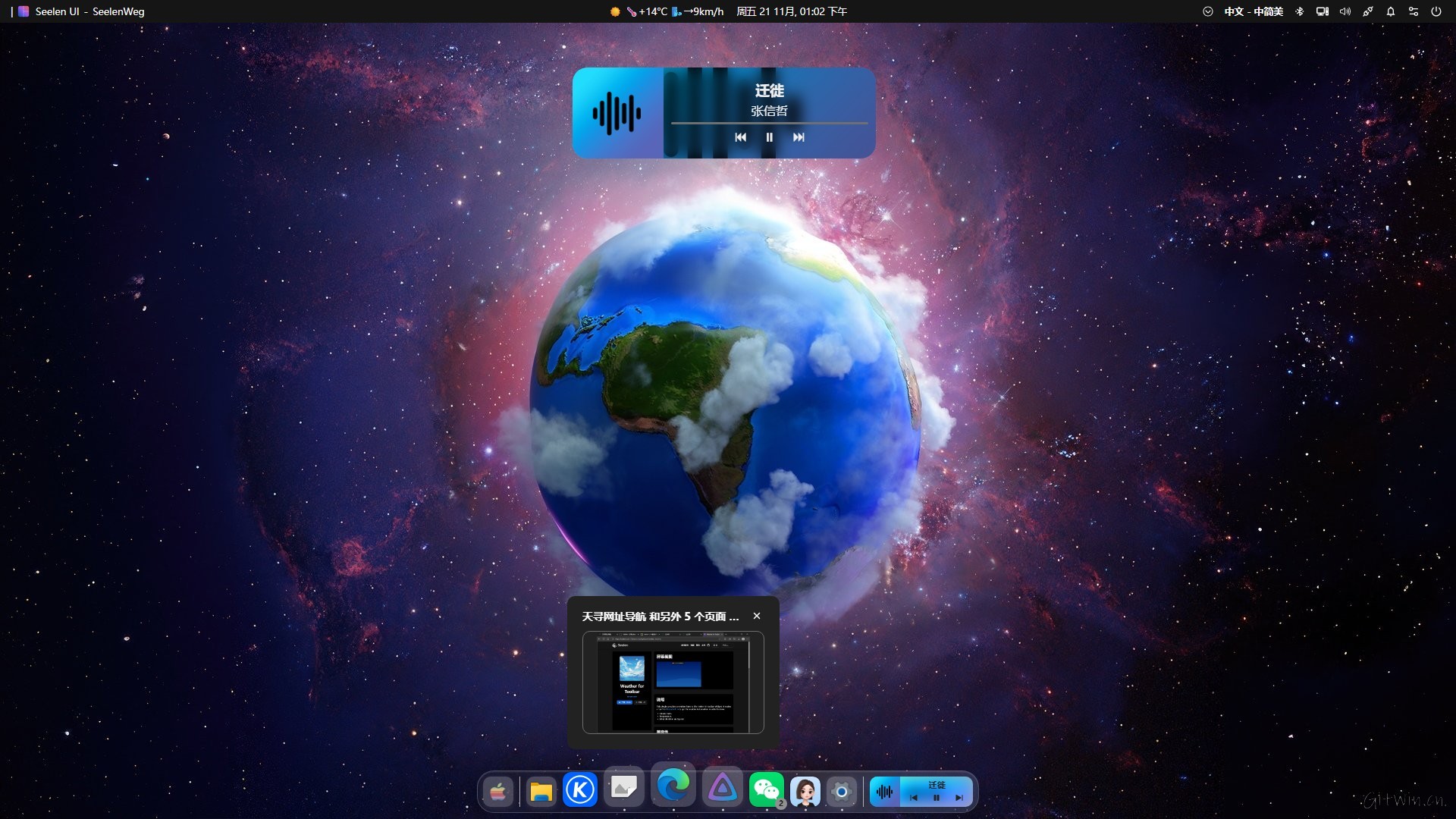Image resolution: width=1456 pixels, height=819 pixels.
Task: Click the date and time display
Action: 791,11
